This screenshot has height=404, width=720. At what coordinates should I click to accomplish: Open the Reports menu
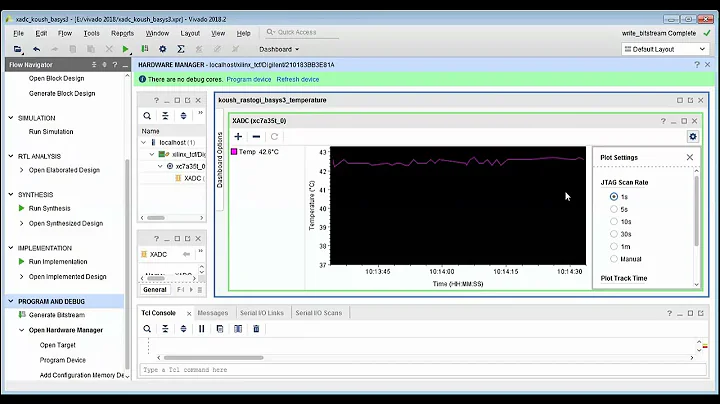[122, 33]
